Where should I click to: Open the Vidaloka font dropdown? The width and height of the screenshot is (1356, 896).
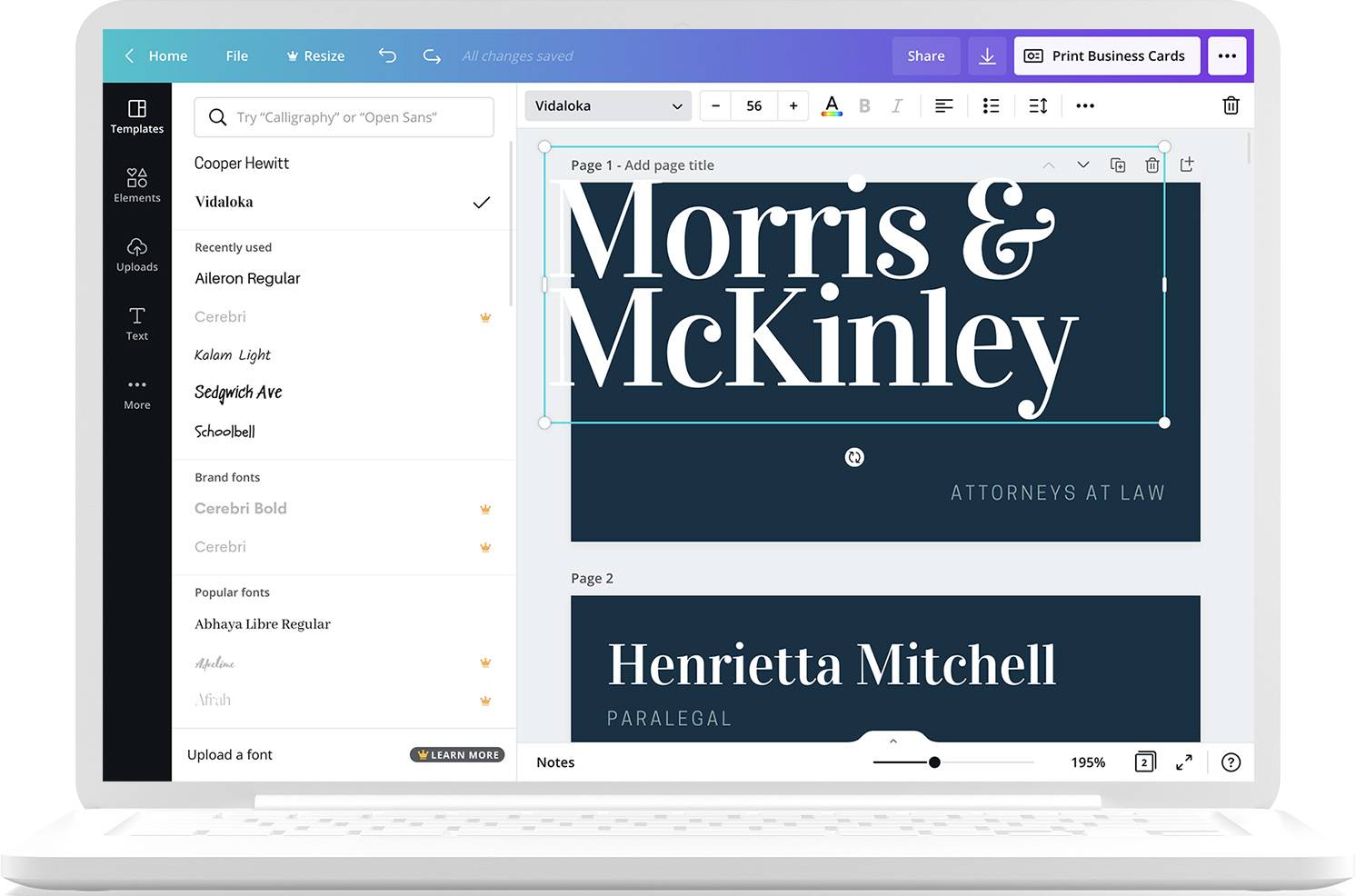(x=607, y=105)
